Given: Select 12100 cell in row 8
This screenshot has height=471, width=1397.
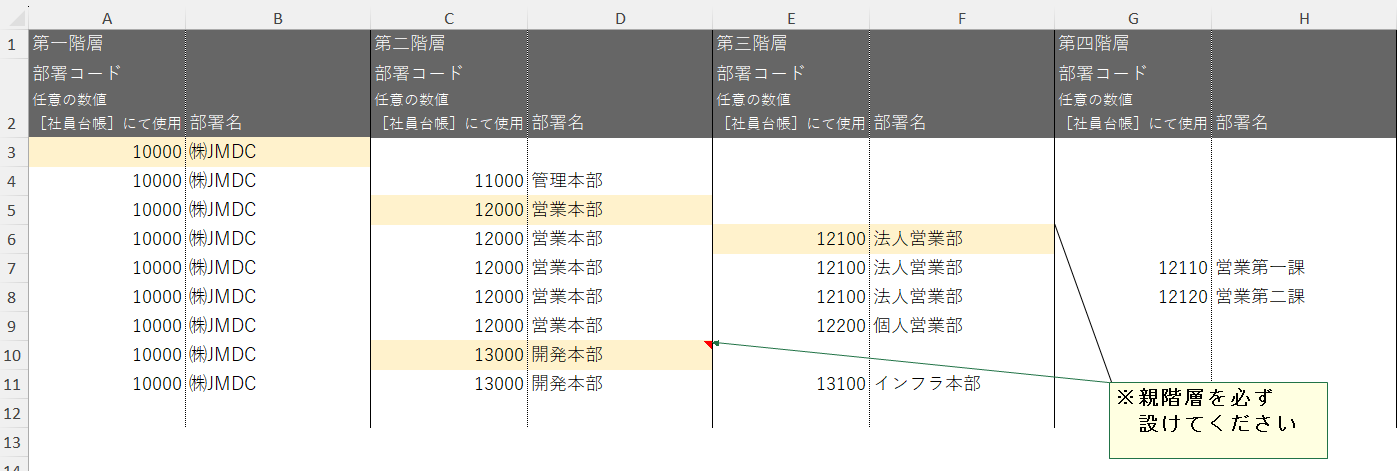Looking at the screenshot, I should click(x=791, y=297).
